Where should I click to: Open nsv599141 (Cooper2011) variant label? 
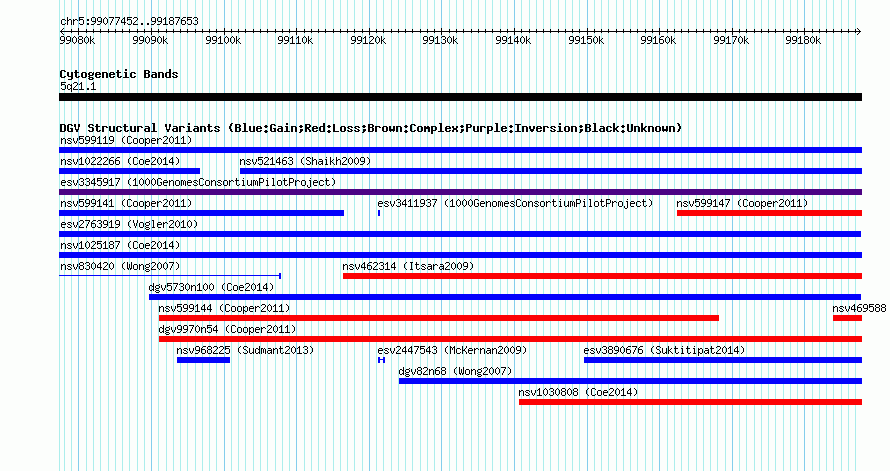tap(126, 203)
